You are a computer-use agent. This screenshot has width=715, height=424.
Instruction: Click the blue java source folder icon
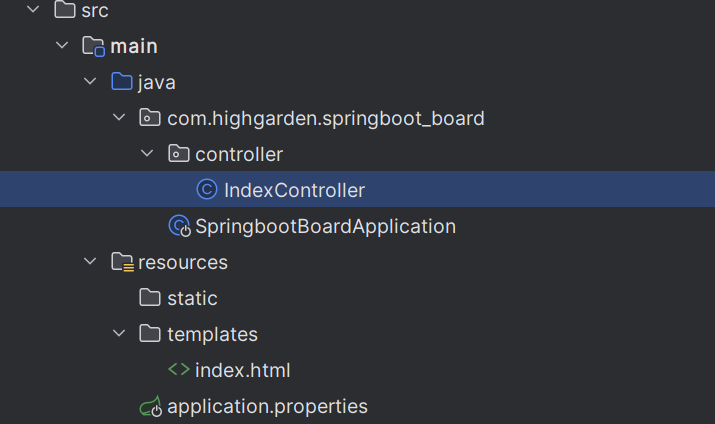pyautogui.click(x=122, y=82)
